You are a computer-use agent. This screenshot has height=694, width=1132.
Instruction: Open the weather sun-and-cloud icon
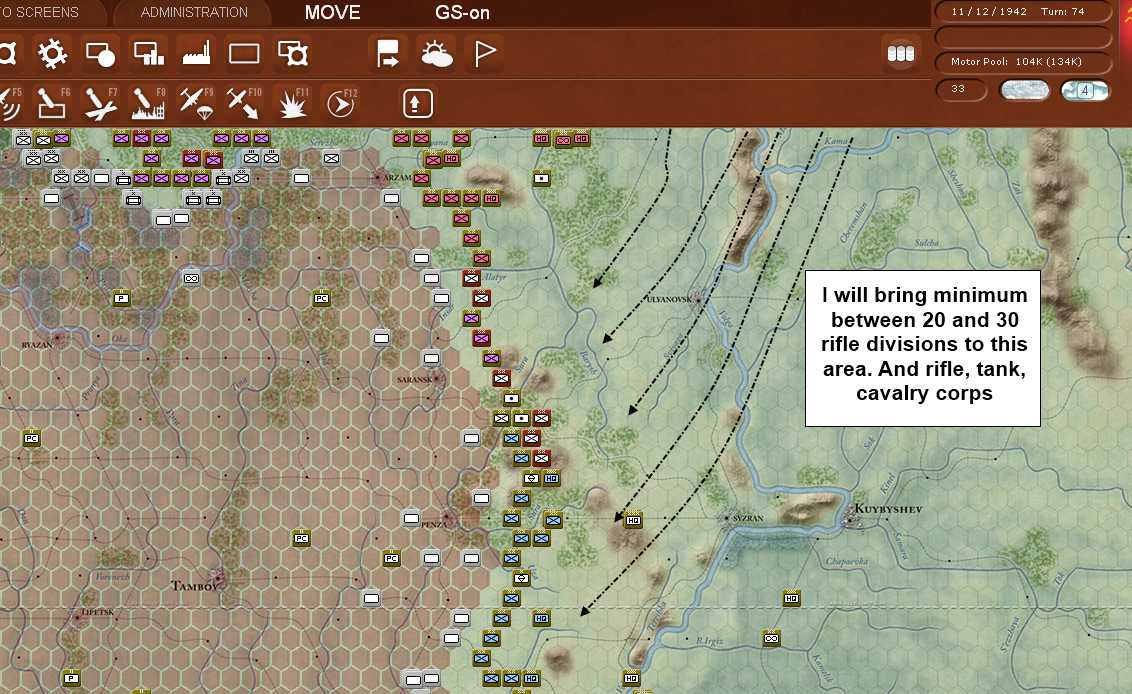(436, 54)
